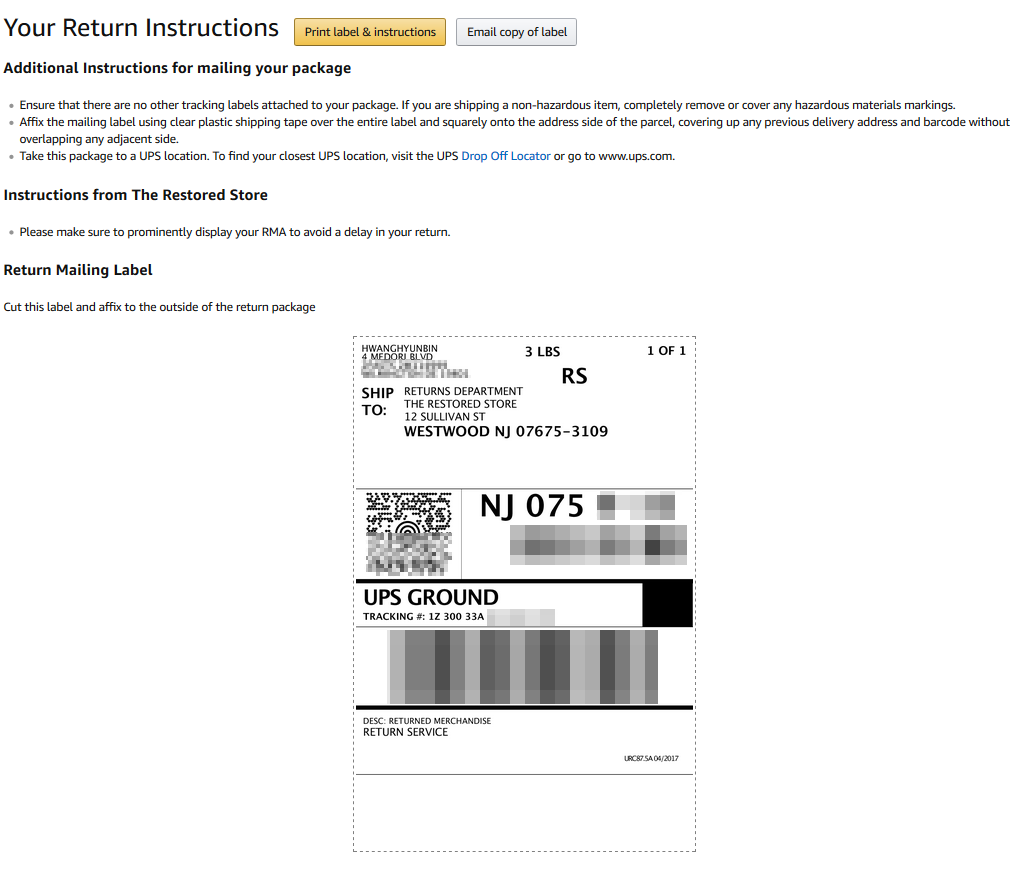1027x872 pixels.
Task: Select WESTWOOD NJ 07675-3109 address line
Action: point(506,432)
